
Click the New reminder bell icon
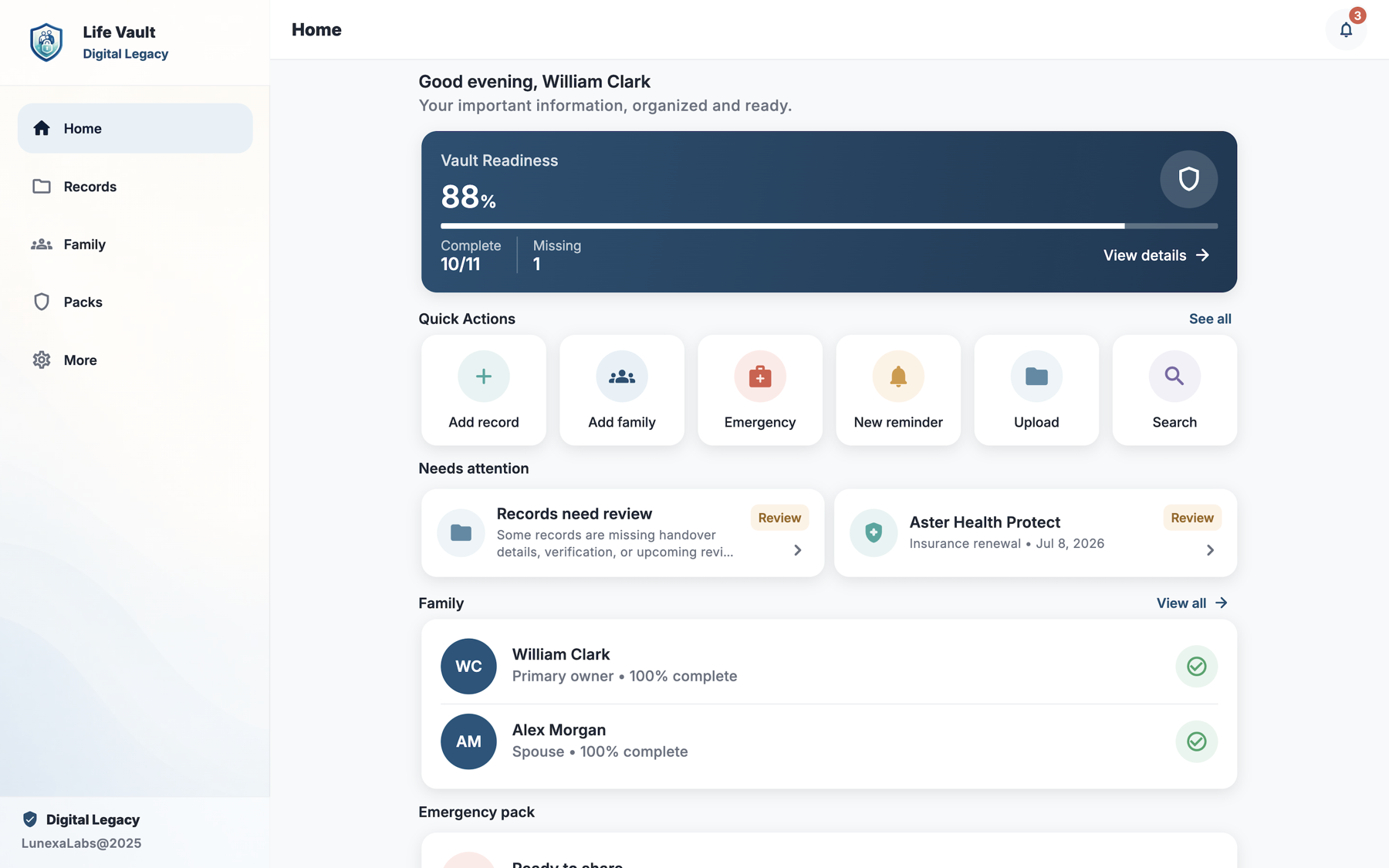[898, 377]
